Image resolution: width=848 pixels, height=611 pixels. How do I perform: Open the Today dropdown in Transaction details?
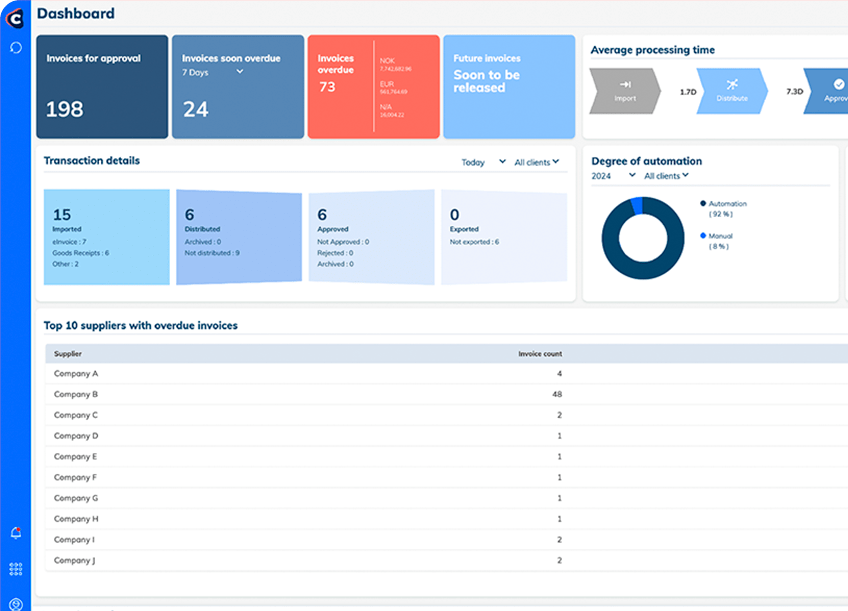(x=483, y=162)
